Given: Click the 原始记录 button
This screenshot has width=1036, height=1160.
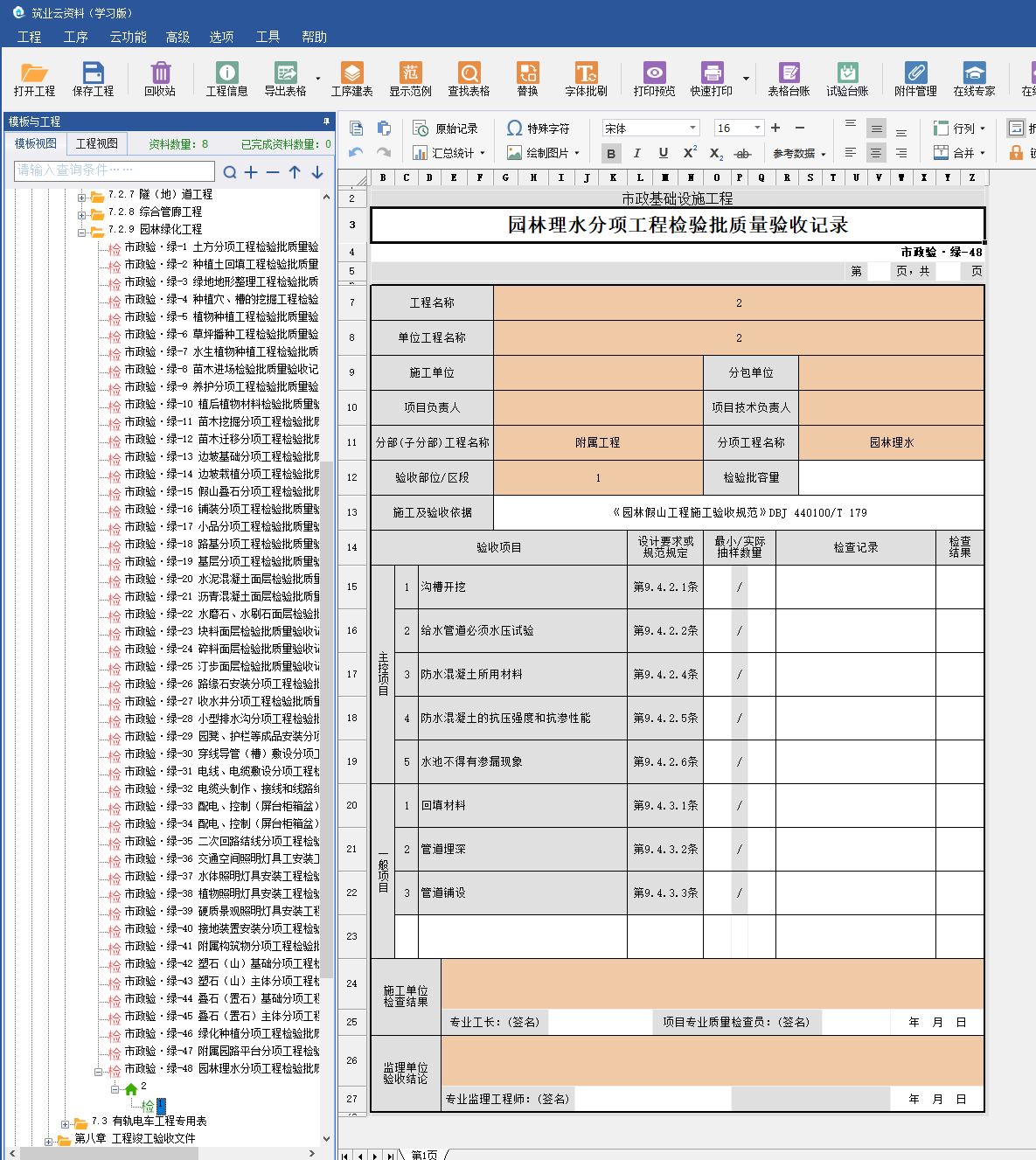Looking at the screenshot, I should pos(446,129).
